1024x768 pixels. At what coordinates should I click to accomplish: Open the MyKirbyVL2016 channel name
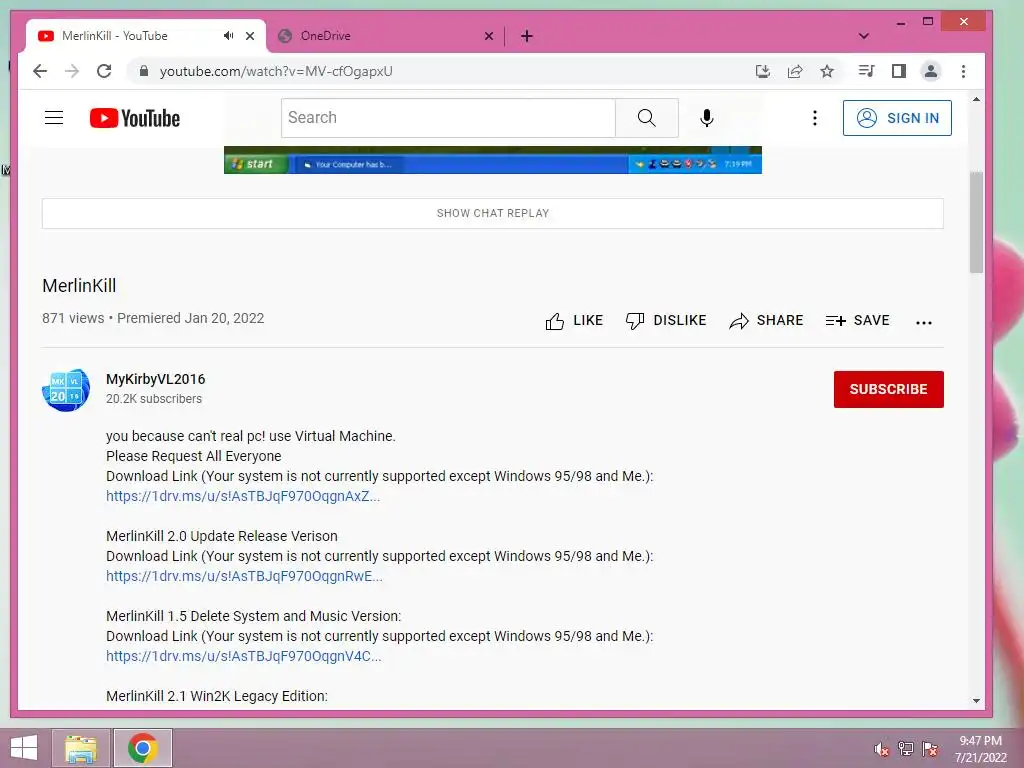[155, 379]
